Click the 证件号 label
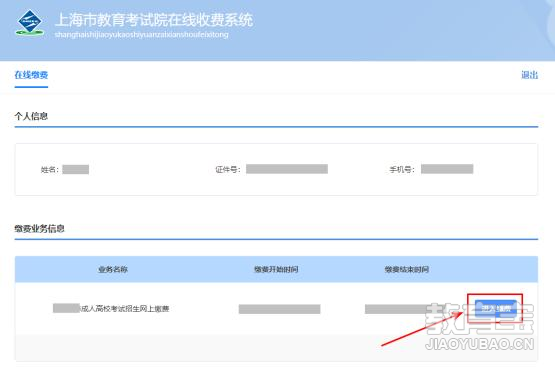 coord(228,170)
